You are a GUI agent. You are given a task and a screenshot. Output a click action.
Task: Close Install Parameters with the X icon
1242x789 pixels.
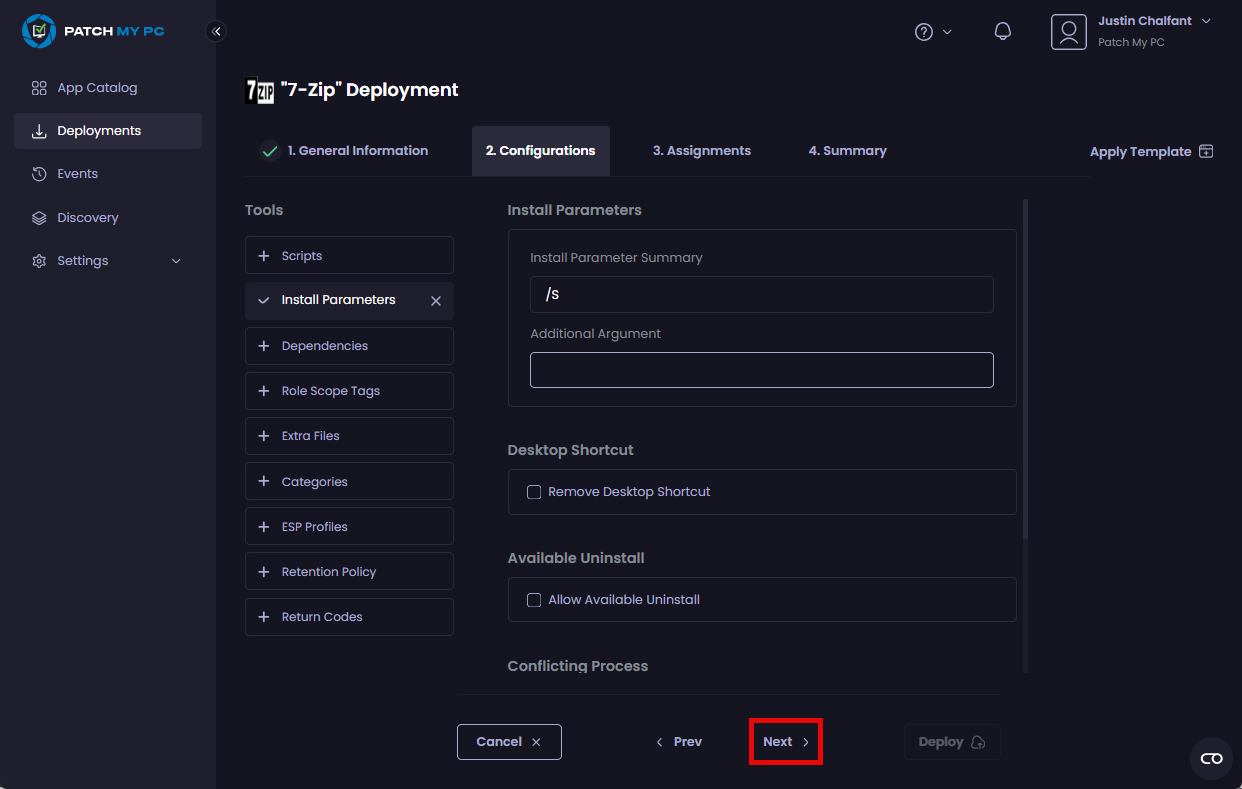pyautogui.click(x=436, y=301)
